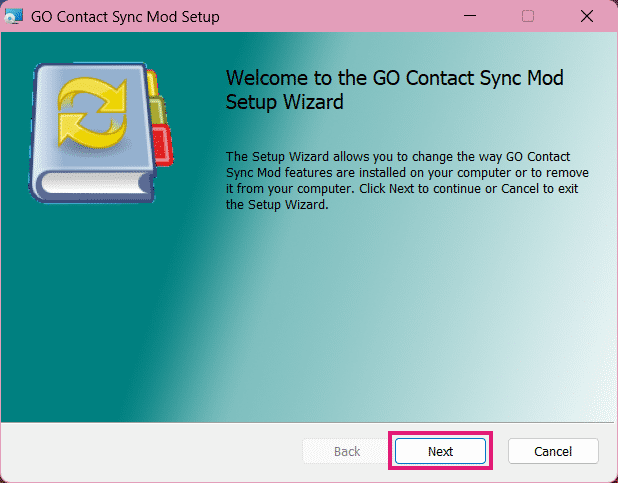Click the disabled maximize button
The height and width of the screenshot is (483, 618).
pos(528,17)
